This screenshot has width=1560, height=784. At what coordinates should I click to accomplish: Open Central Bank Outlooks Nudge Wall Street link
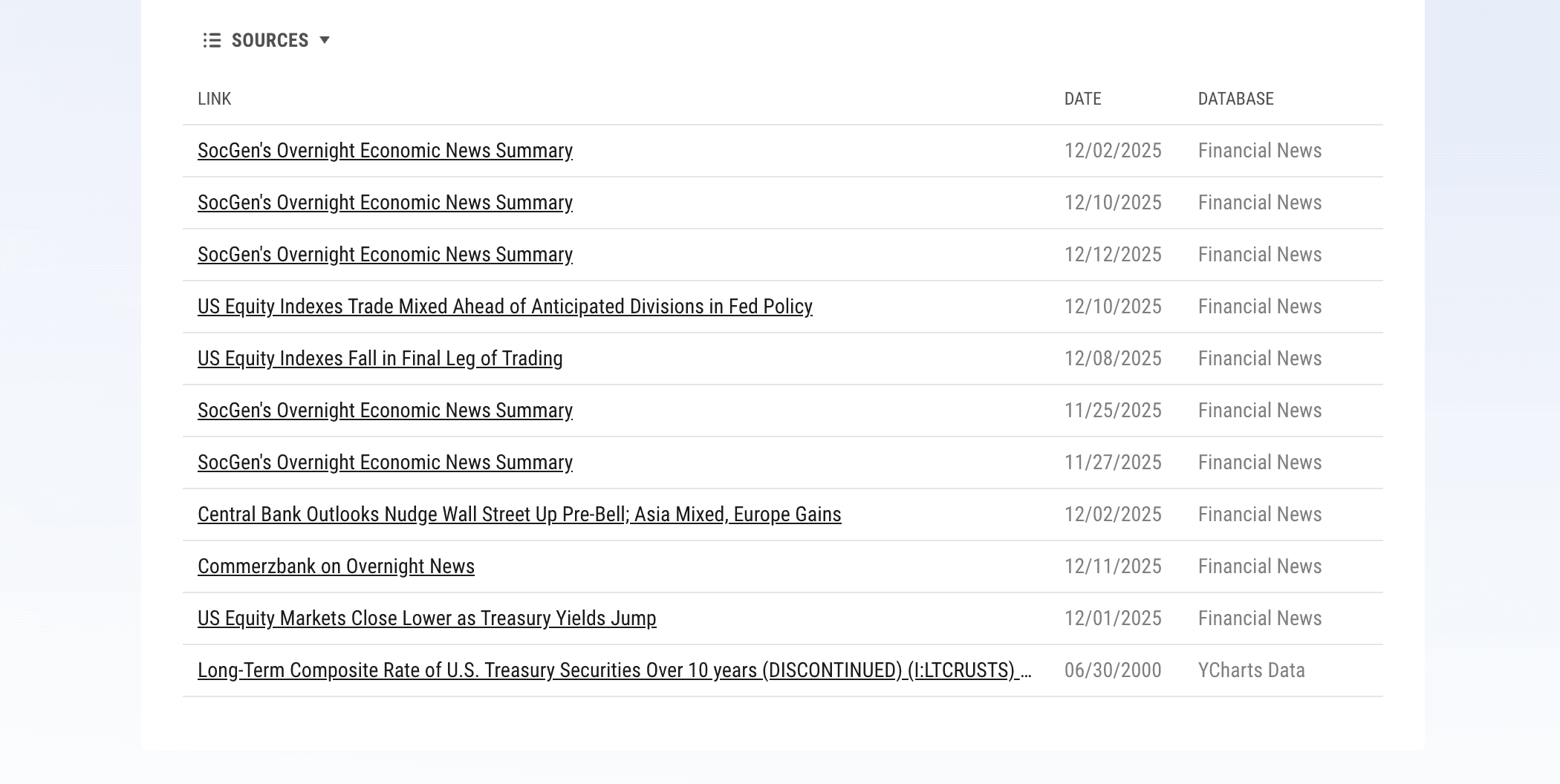coord(519,514)
